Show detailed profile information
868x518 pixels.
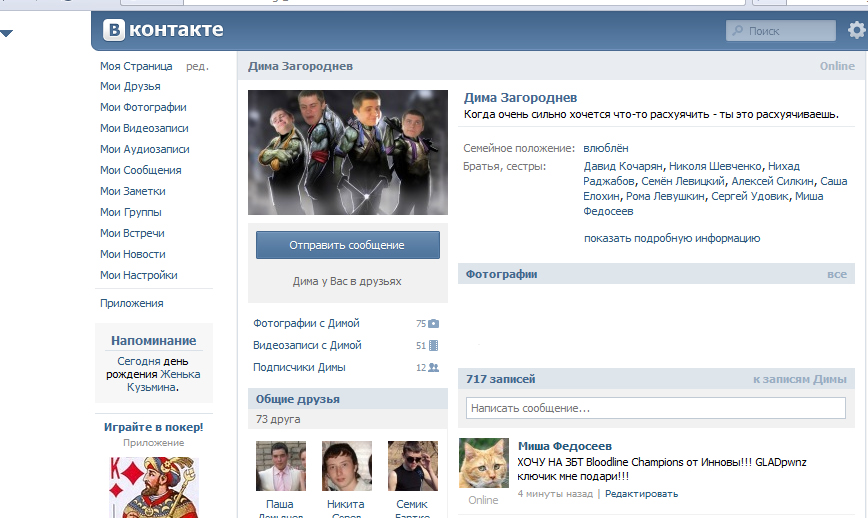[x=671, y=238]
